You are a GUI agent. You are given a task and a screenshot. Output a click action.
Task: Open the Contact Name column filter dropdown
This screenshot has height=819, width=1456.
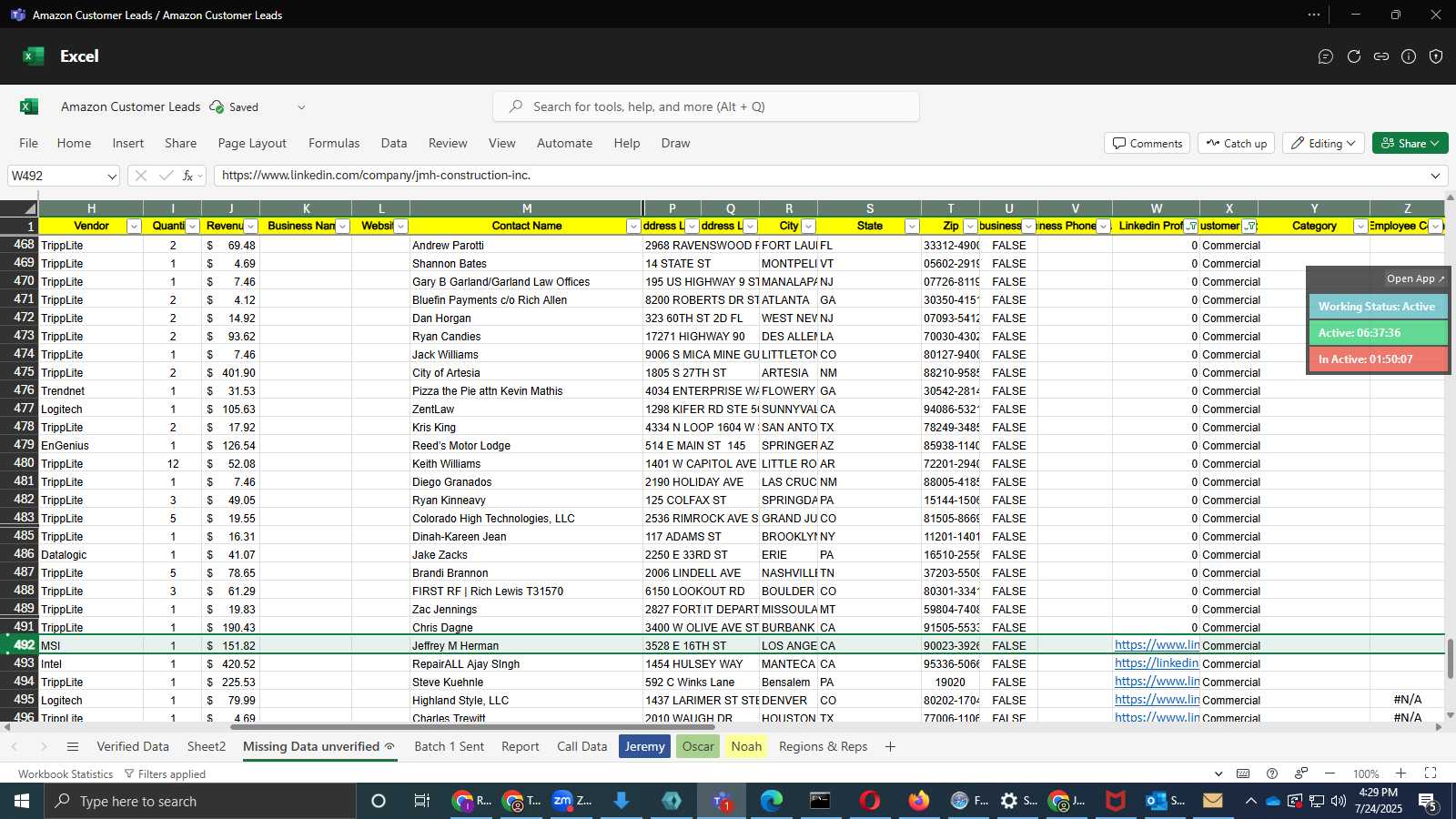tap(632, 227)
